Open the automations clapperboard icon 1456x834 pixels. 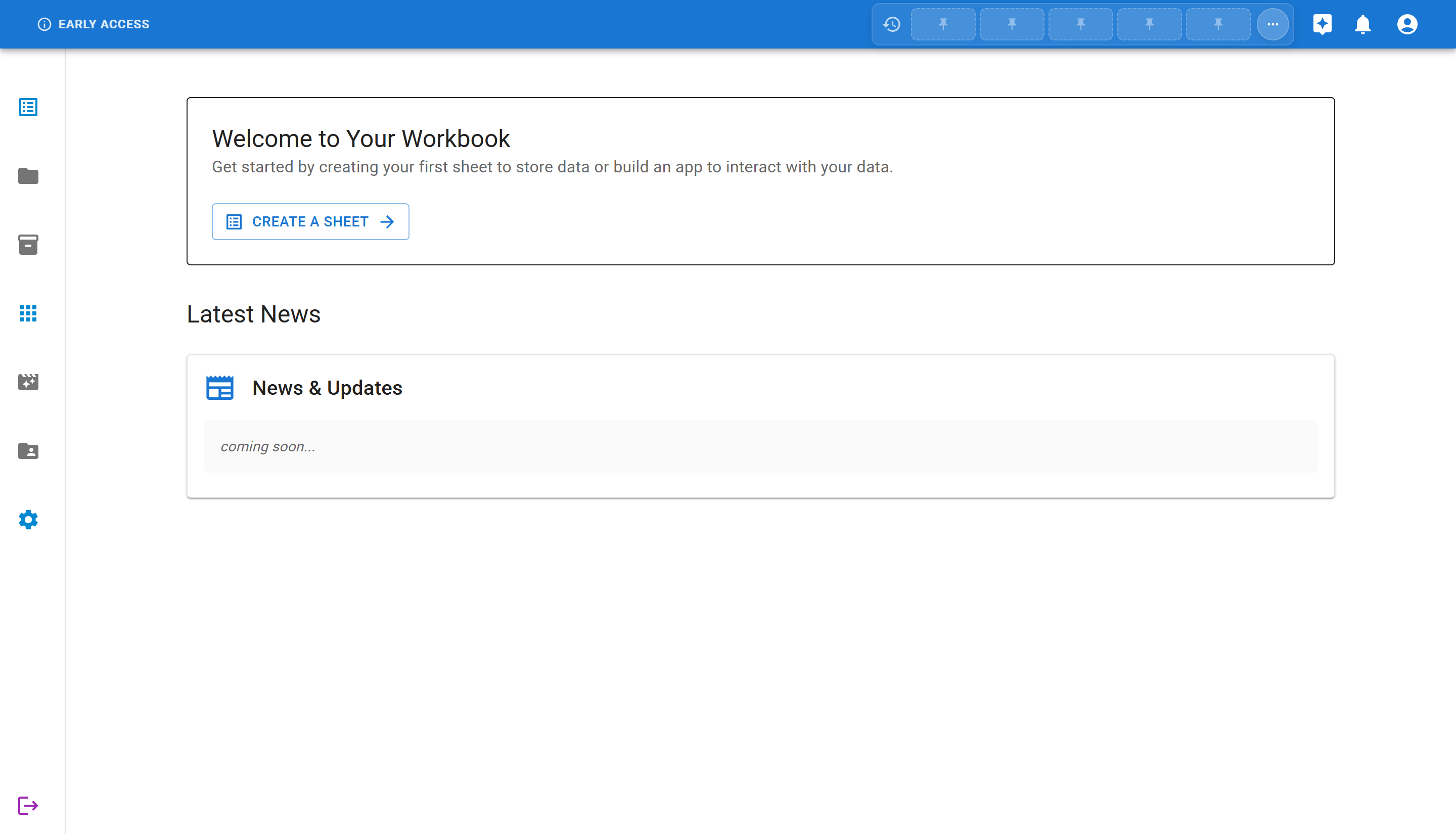pos(27,383)
